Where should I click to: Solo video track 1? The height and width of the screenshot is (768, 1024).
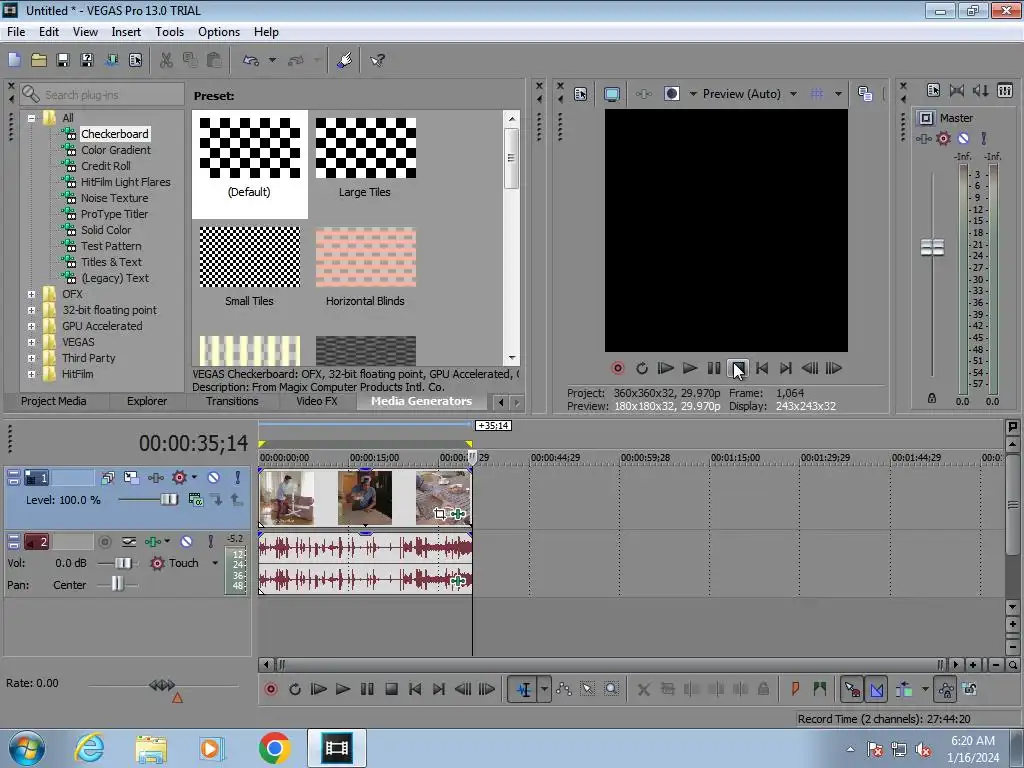click(x=237, y=478)
